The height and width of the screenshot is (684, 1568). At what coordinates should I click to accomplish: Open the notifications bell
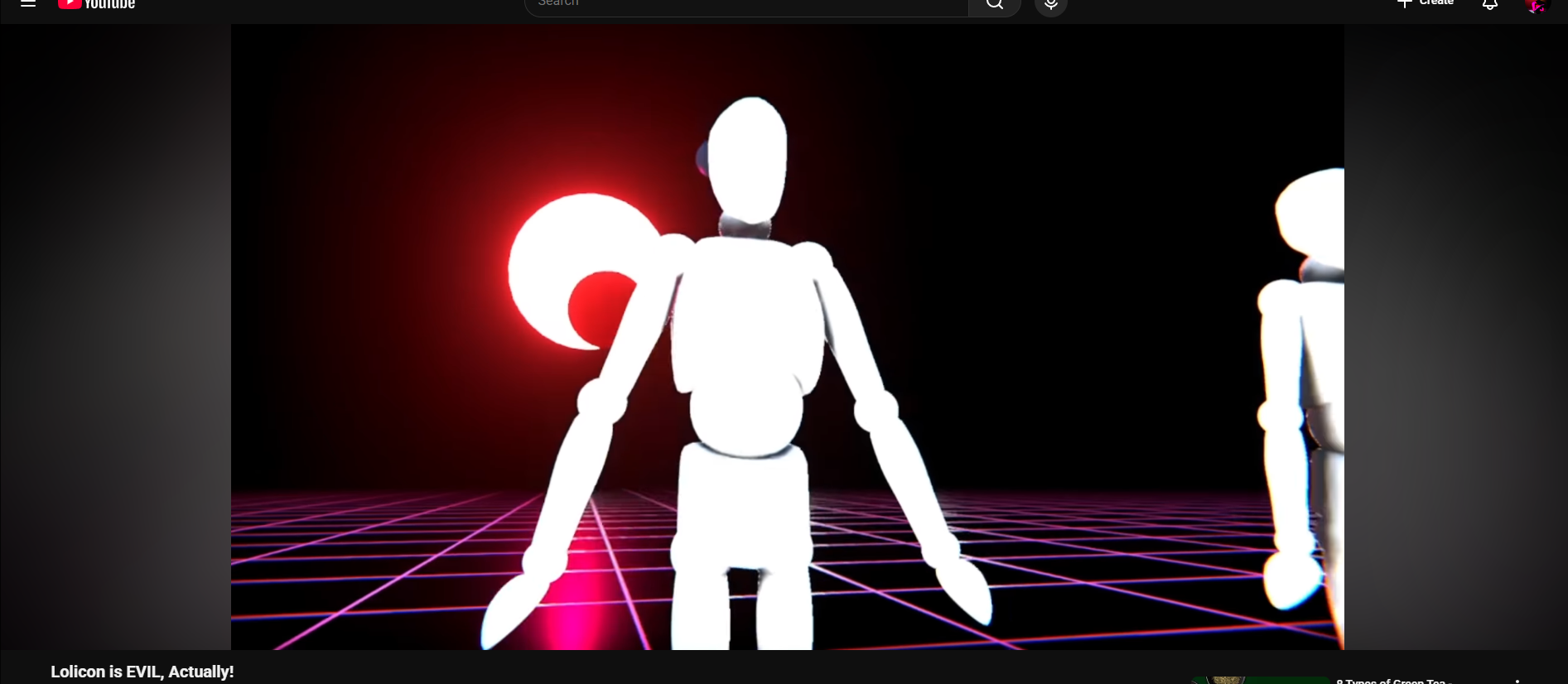pyautogui.click(x=1489, y=5)
